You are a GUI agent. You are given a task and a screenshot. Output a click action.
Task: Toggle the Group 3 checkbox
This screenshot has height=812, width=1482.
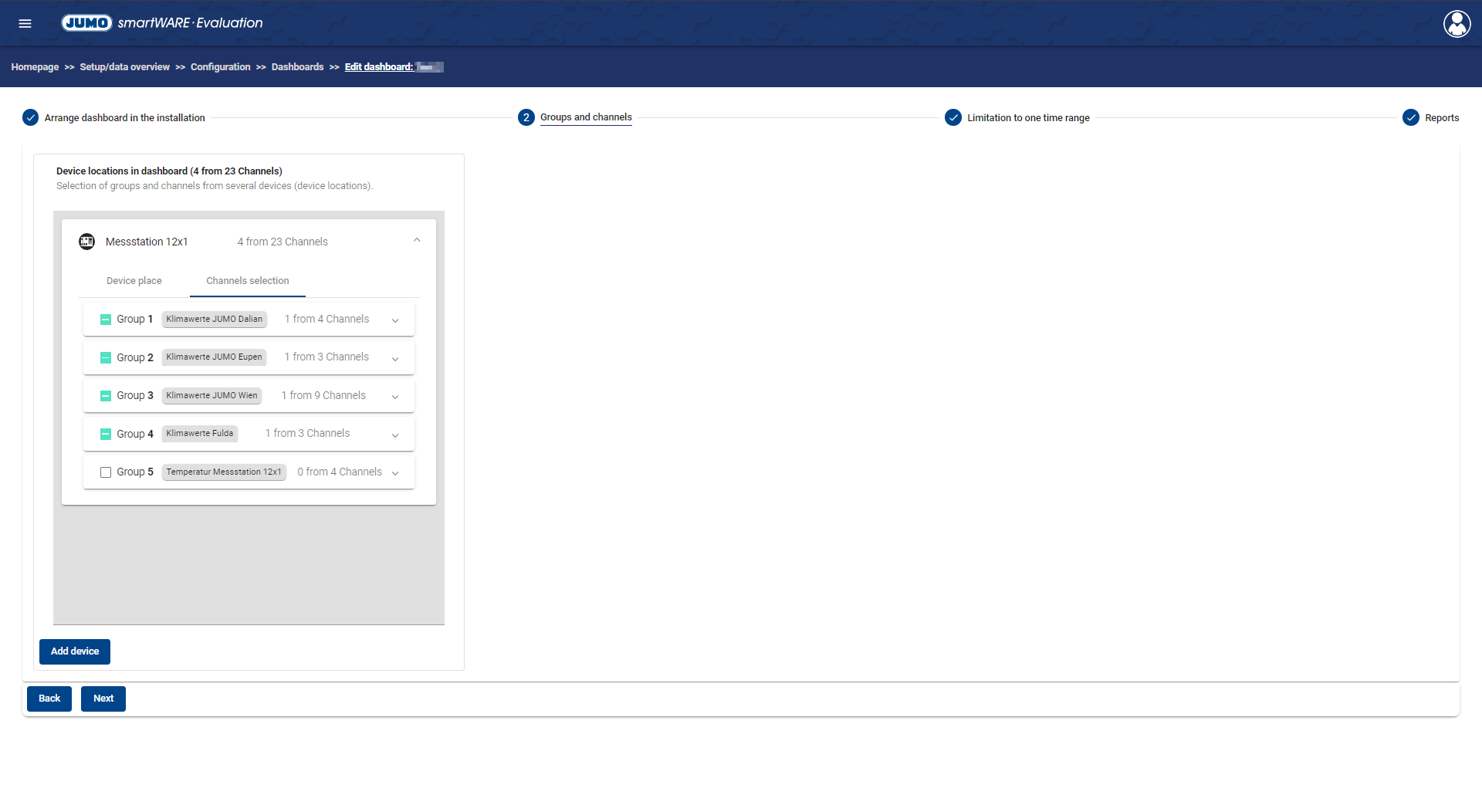tap(106, 396)
